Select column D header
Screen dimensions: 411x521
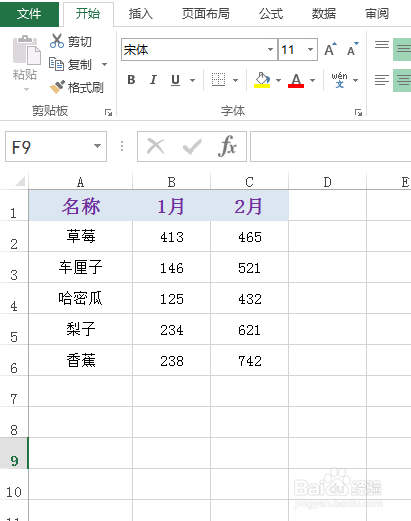pyautogui.click(x=327, y=182)
